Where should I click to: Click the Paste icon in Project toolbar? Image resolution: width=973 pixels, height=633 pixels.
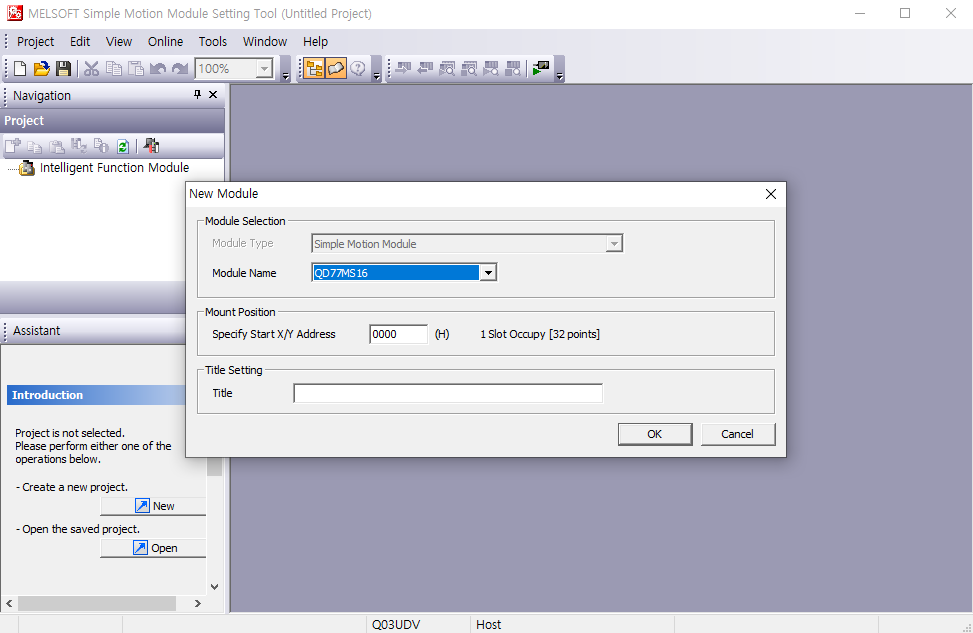click(x=56, y=146)
